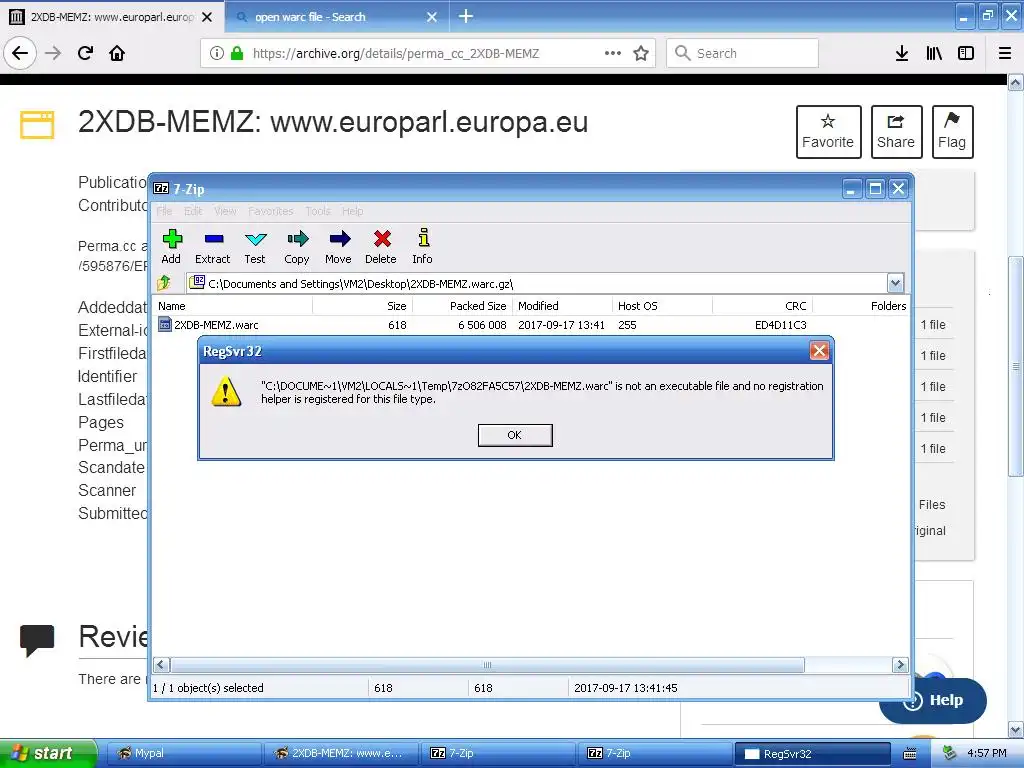
Task: Click the Copy icon in 7-Zip
Action: 297,239
